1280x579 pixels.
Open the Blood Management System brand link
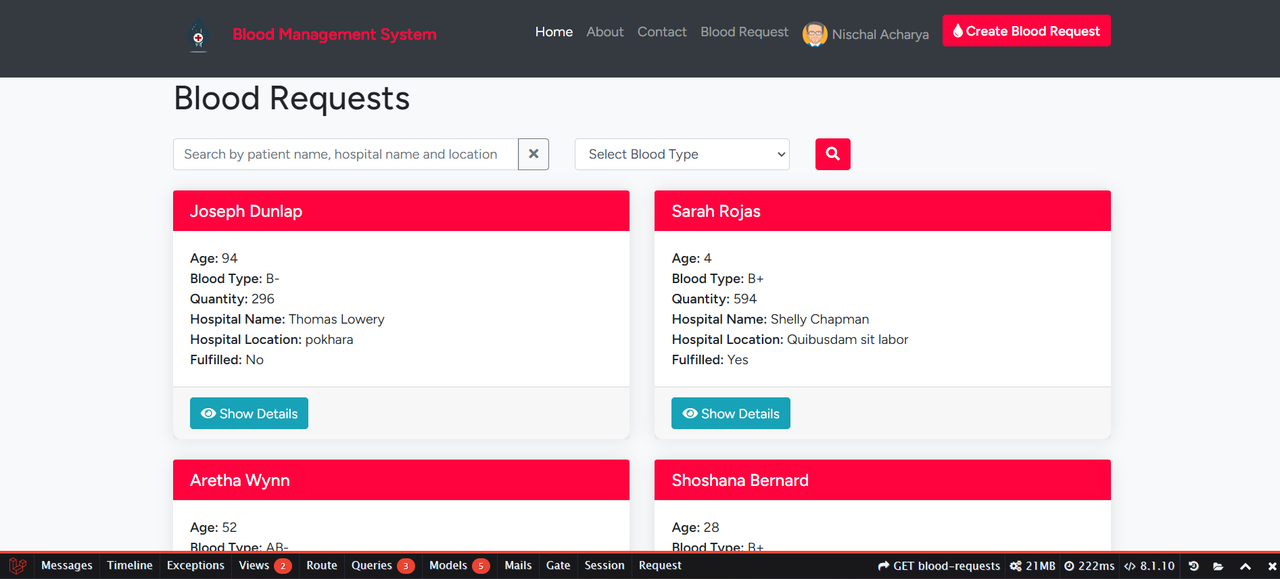click(x=334, y=34)
